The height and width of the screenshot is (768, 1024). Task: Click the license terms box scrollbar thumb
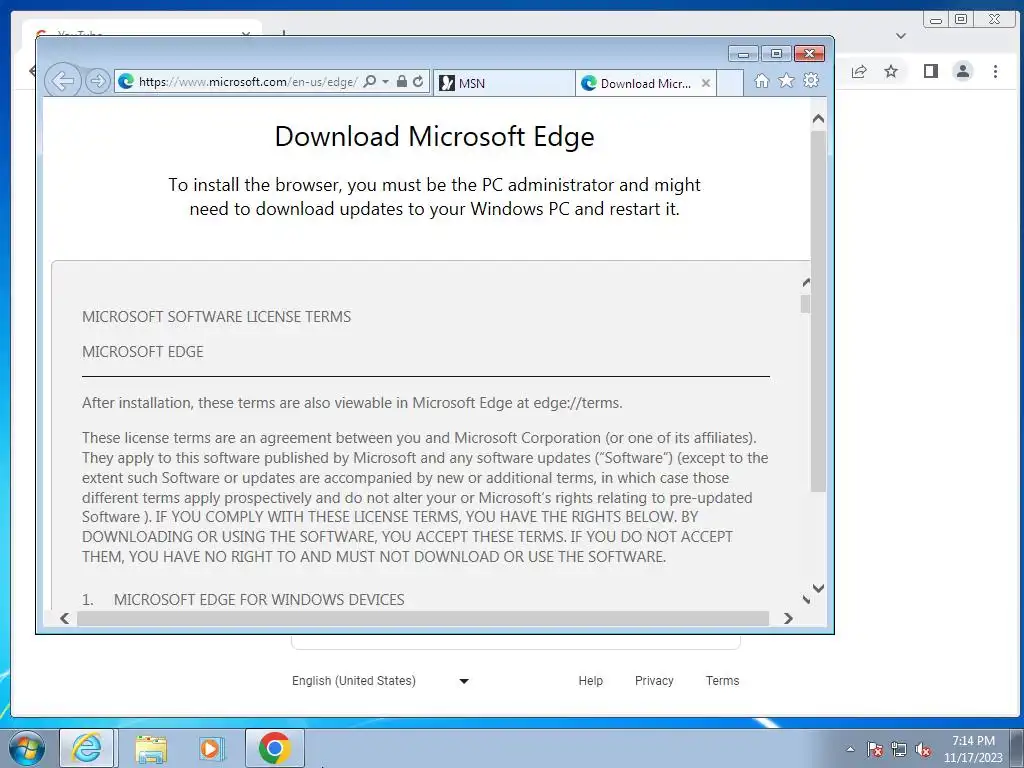tap(806, 304)
